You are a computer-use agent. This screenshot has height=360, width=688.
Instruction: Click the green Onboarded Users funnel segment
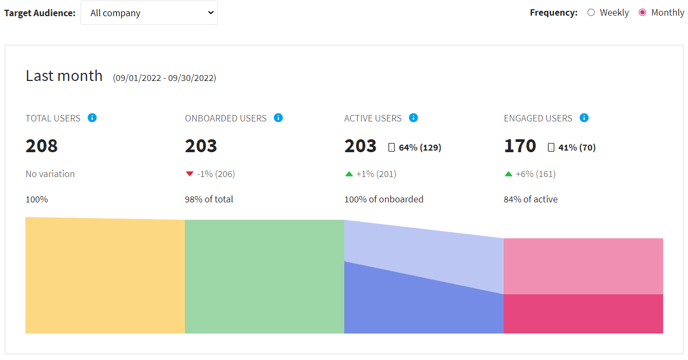pos(264,277)
